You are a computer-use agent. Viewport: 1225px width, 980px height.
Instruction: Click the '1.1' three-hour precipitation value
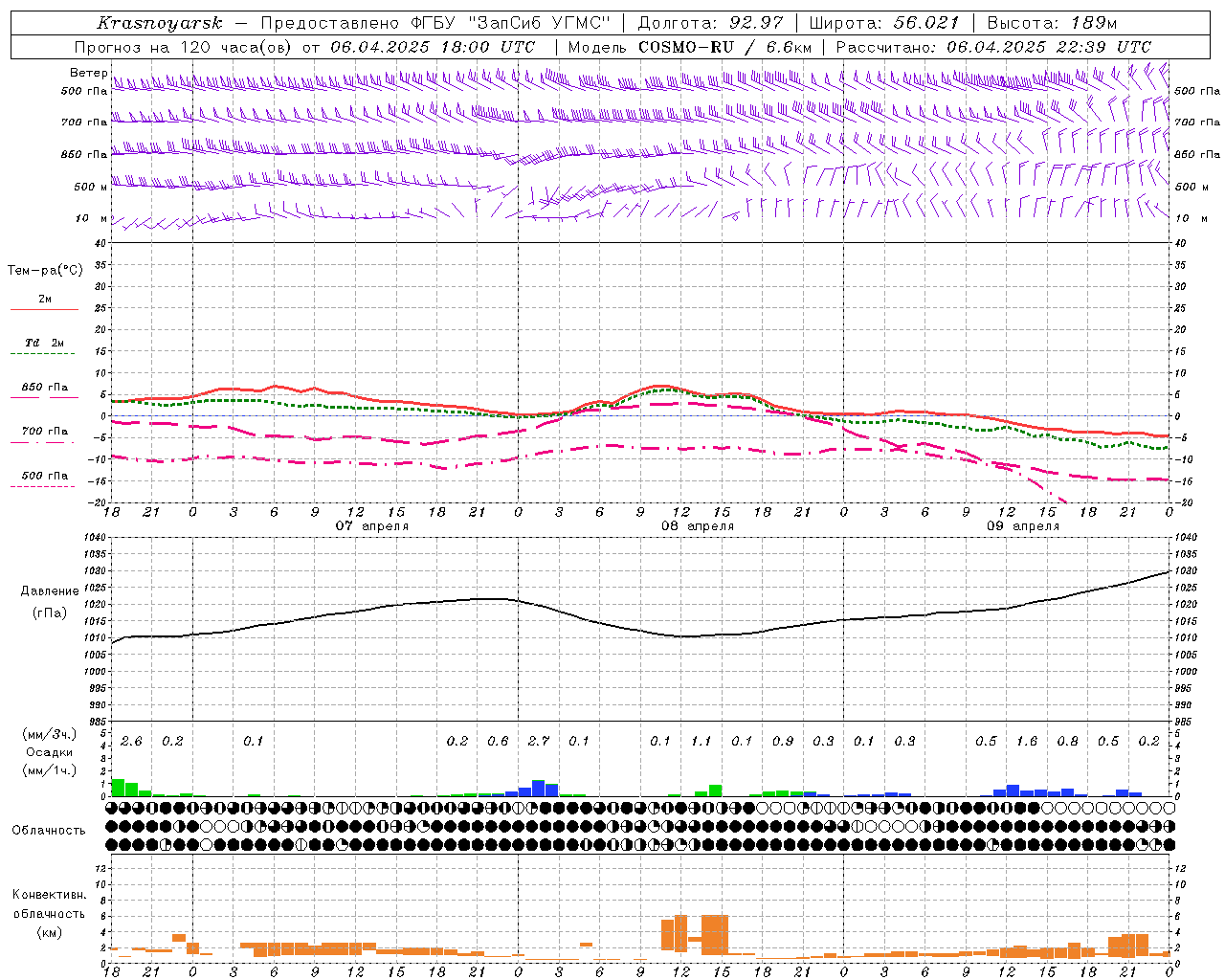(x=702, y=741)
